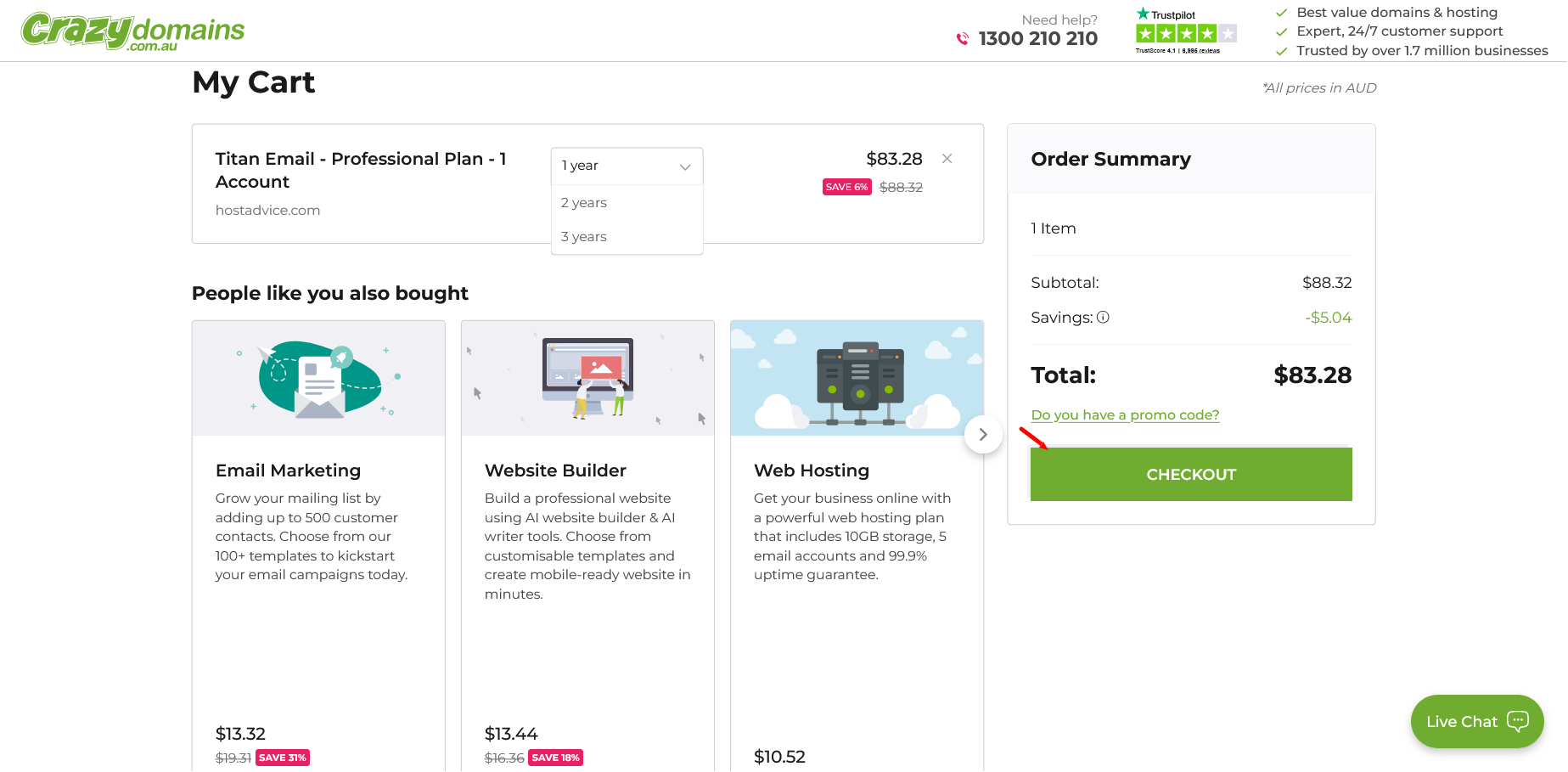Click the My Cart heading
The height and width of the screenshot is (772, 1568).
[x=253, y=82]
